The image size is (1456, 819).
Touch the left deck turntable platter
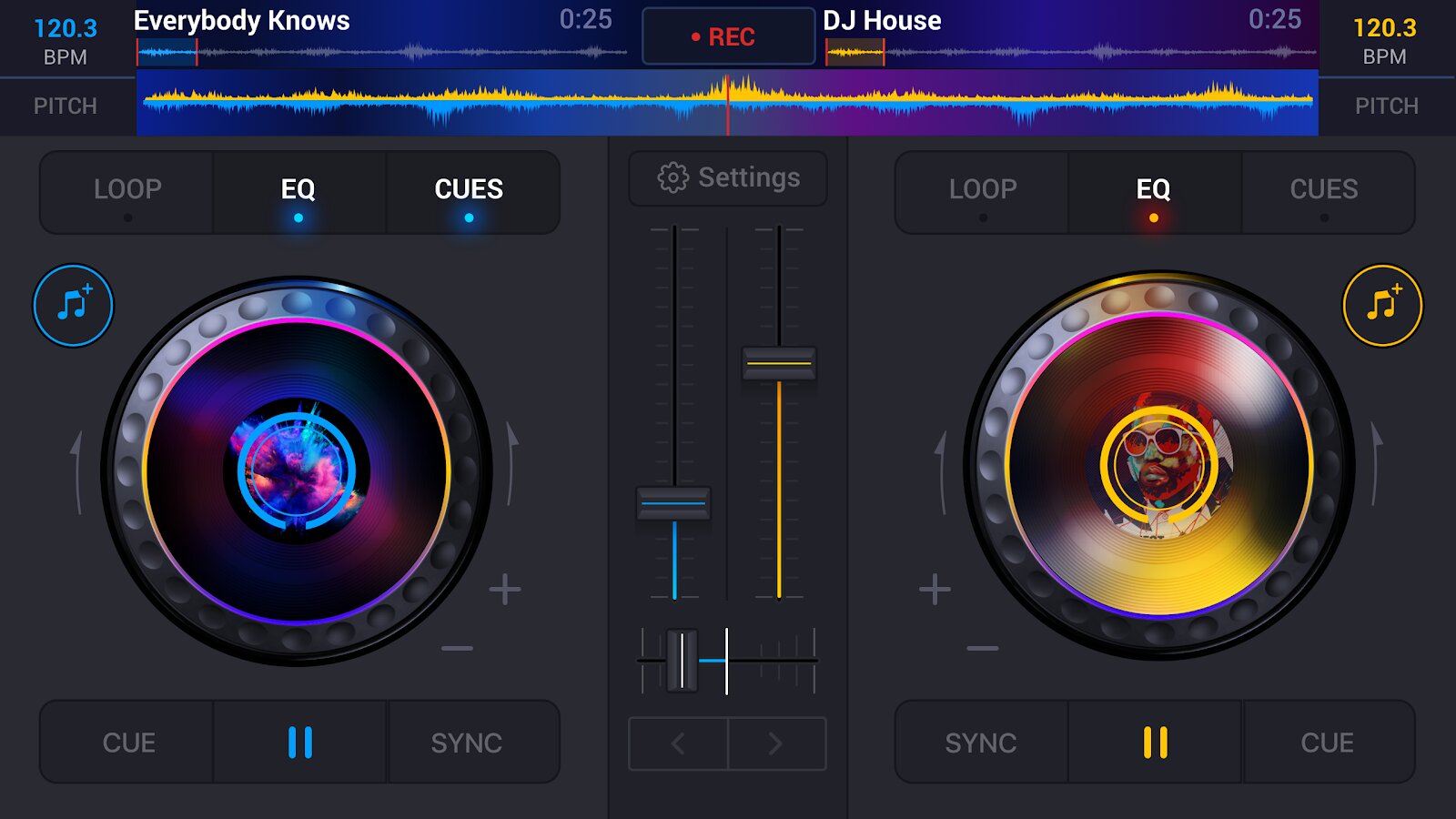pyautogui.click(x=297, y=471)
